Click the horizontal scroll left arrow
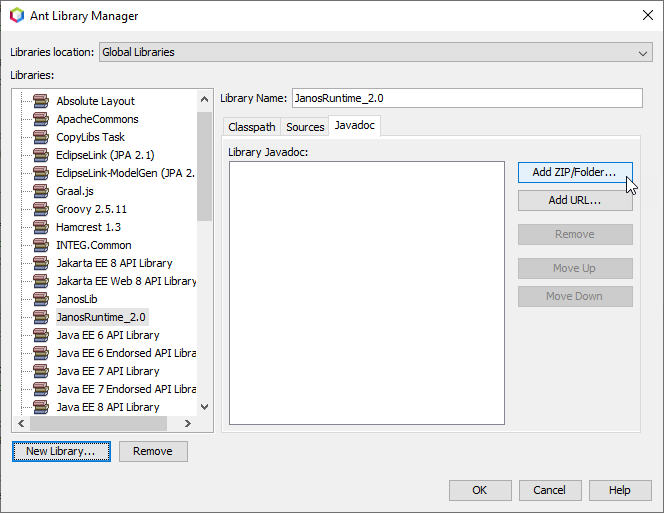Viewport: 664px width, 513px height. coord(21,423)
